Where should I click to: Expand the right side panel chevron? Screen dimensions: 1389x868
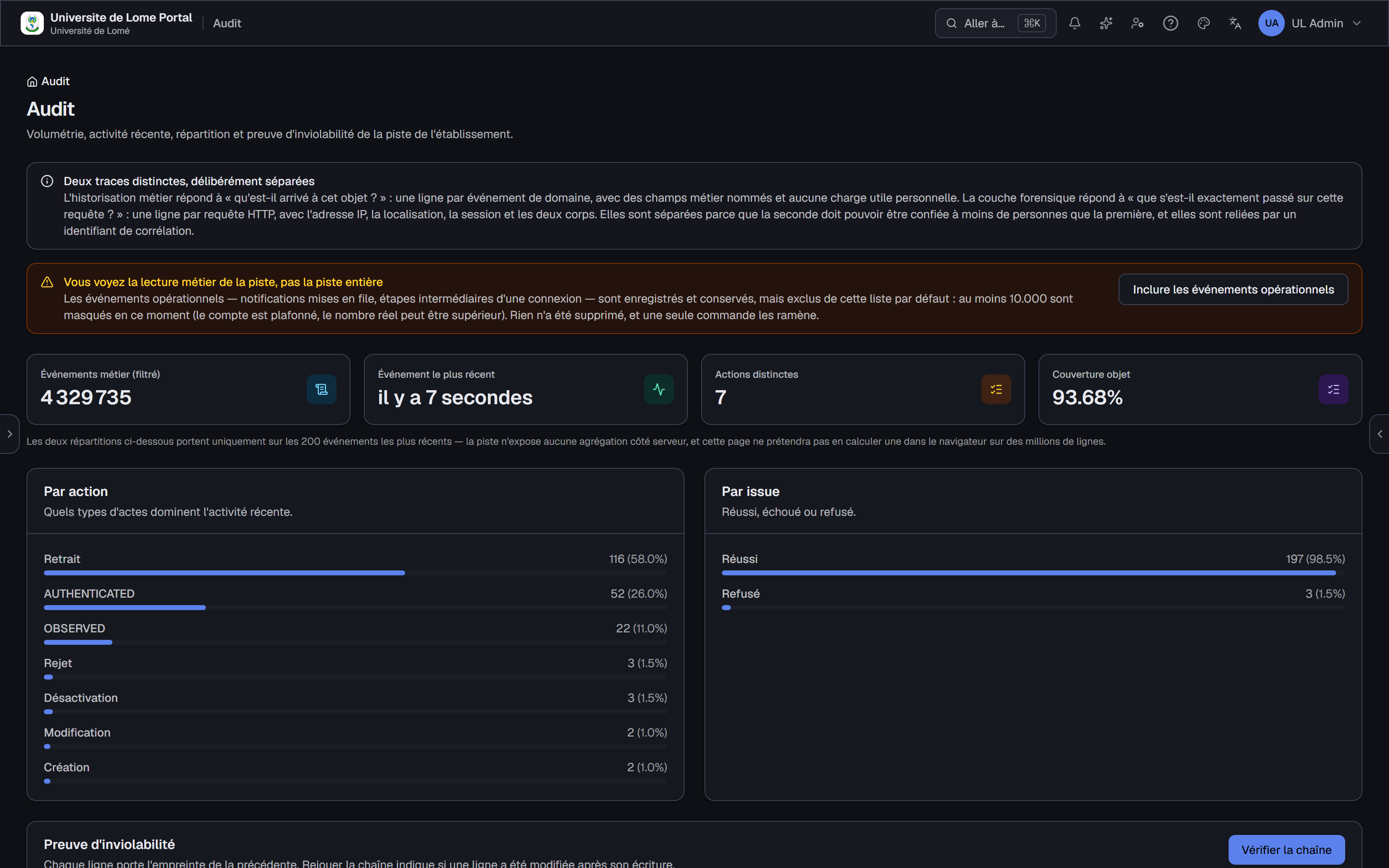pyautogui.click(x=1380, y=434)
